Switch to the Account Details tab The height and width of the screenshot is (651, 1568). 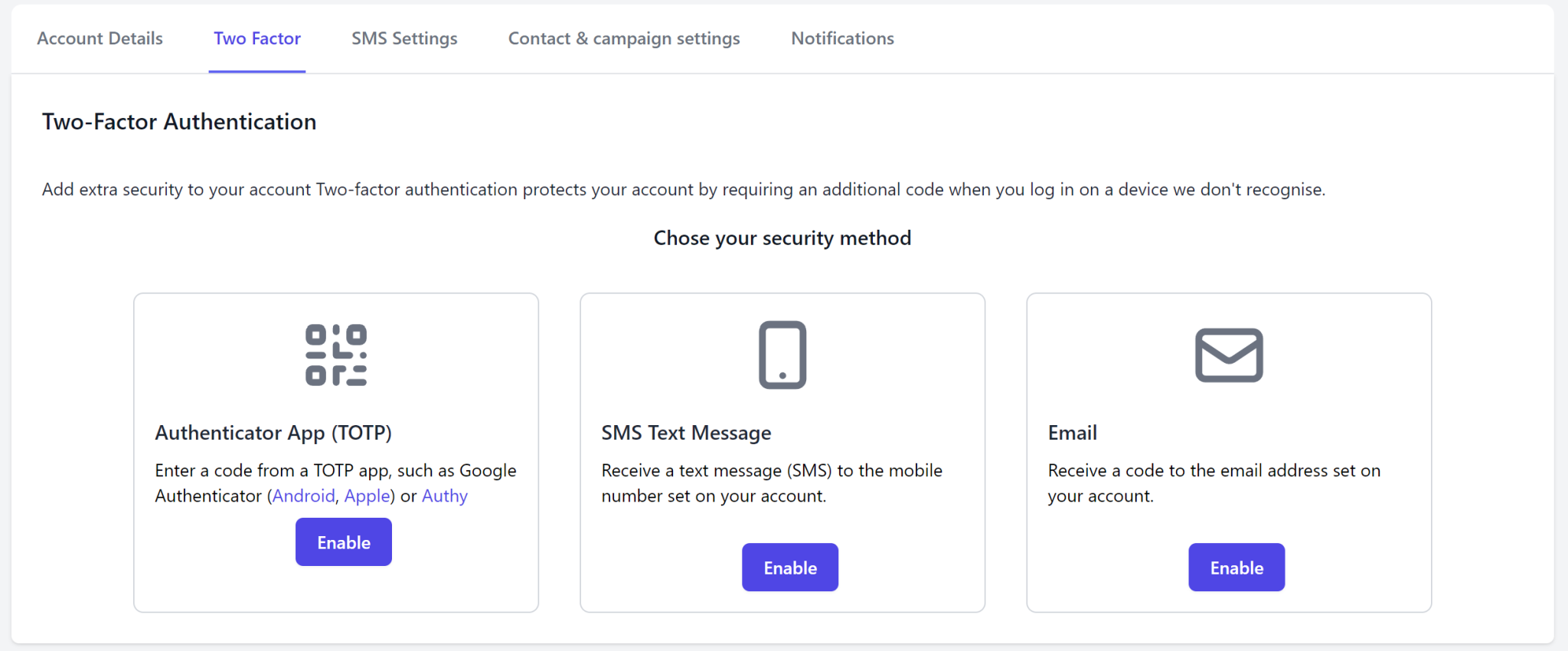point(100,38)
